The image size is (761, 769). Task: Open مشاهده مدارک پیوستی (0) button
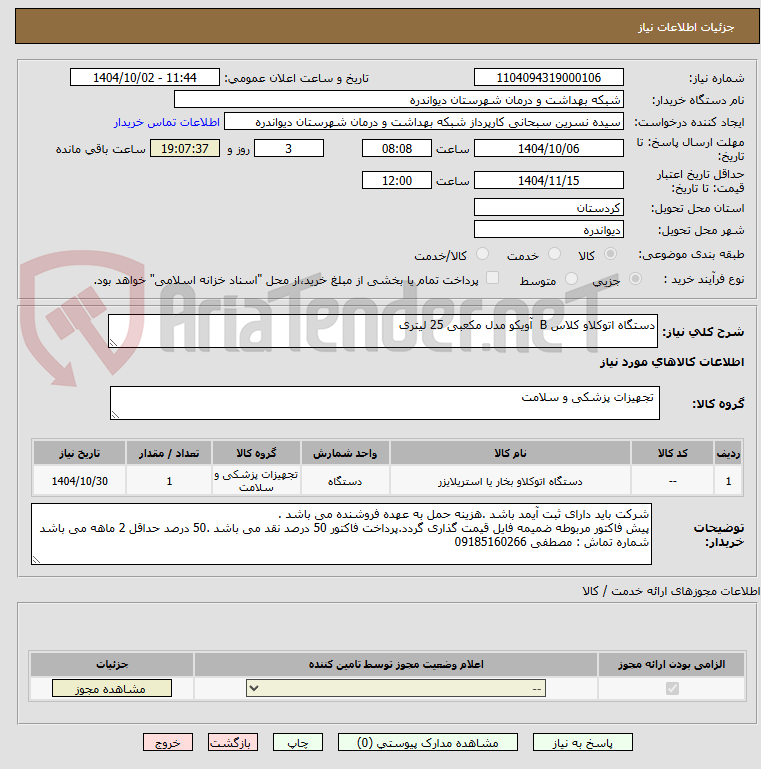click(428, 743)
